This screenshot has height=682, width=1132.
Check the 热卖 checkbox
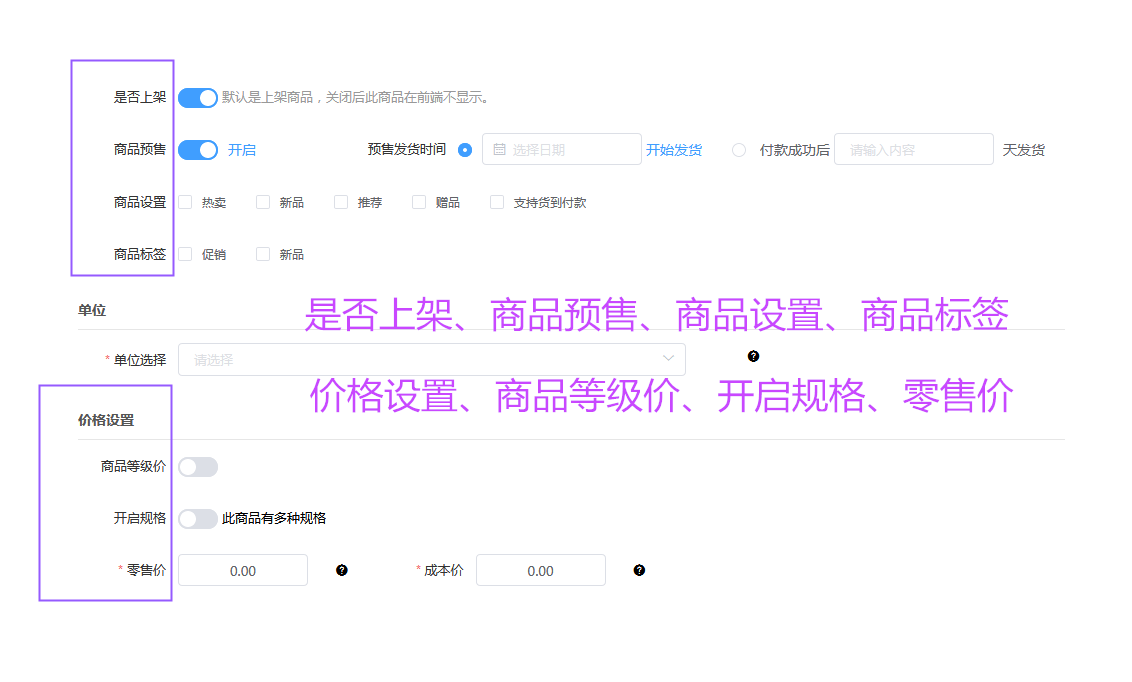[186, 203]
